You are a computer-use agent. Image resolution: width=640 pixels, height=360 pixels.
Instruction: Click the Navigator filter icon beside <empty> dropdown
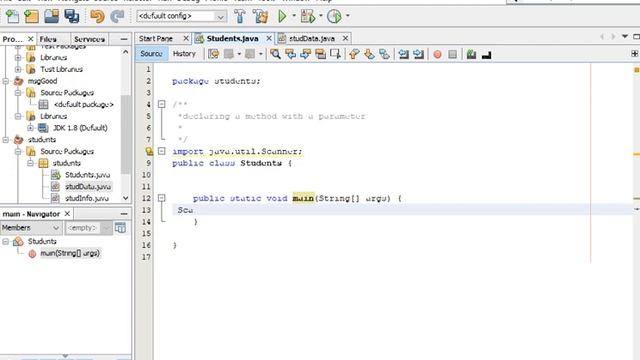pyautogui.click(x=120, y=228)
